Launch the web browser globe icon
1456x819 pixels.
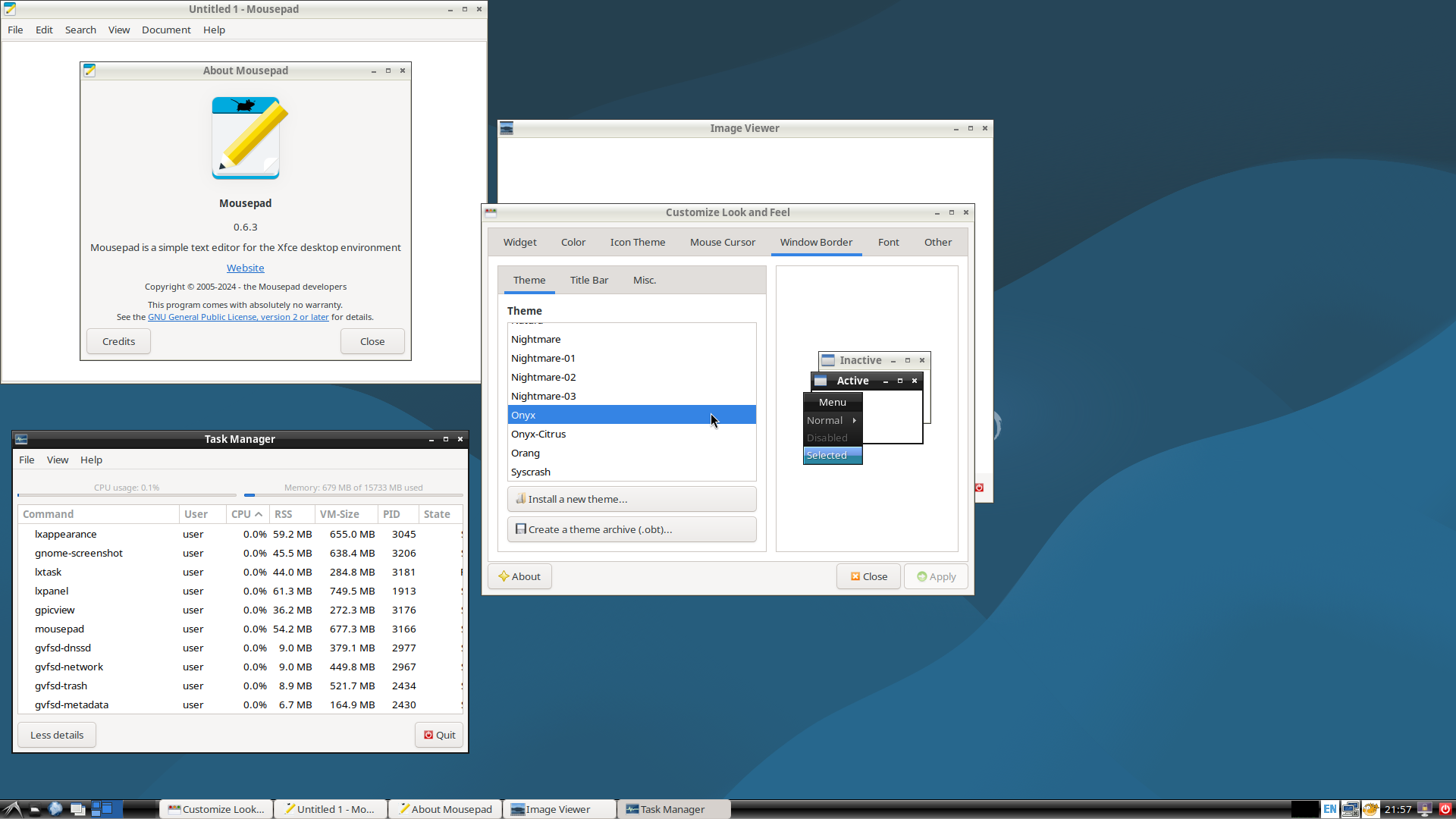click(x=55, y=809)
